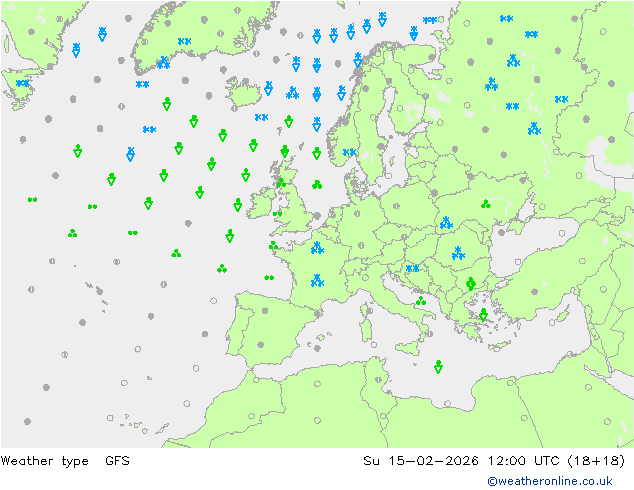Click the light rain symbol in Bay of Biscay
Screen dimensions: 634x490
click(x=269, y=277)
